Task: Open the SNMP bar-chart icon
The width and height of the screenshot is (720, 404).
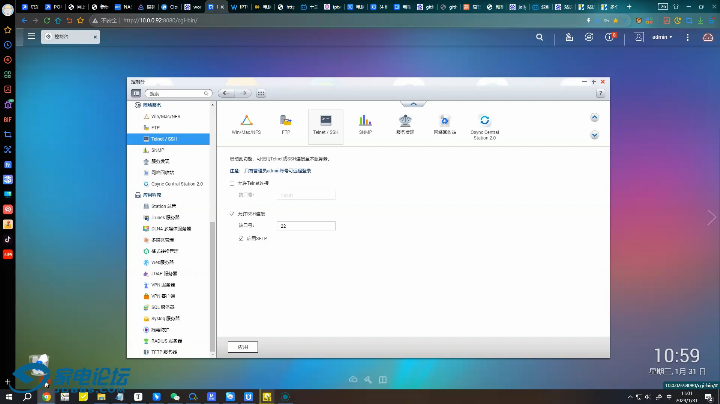Action: [x=365, y=124]
